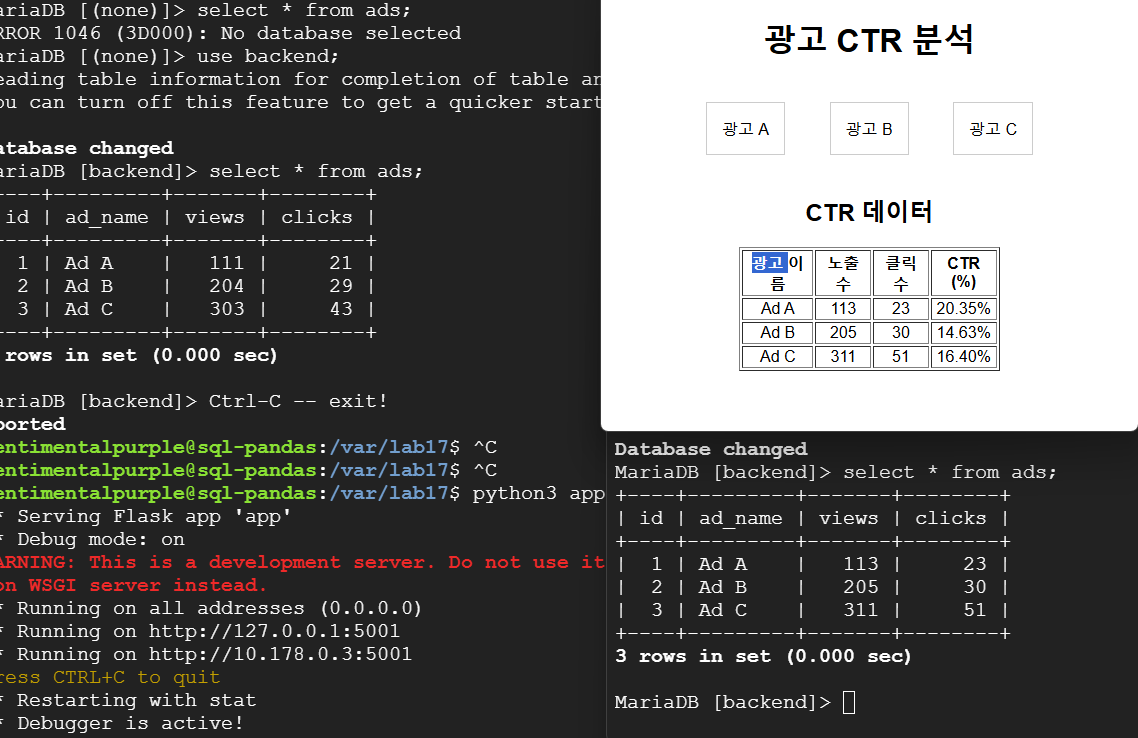Click the 광고 A button
1138x738 pixels.
pyautogui.click(x=745, y=128)
